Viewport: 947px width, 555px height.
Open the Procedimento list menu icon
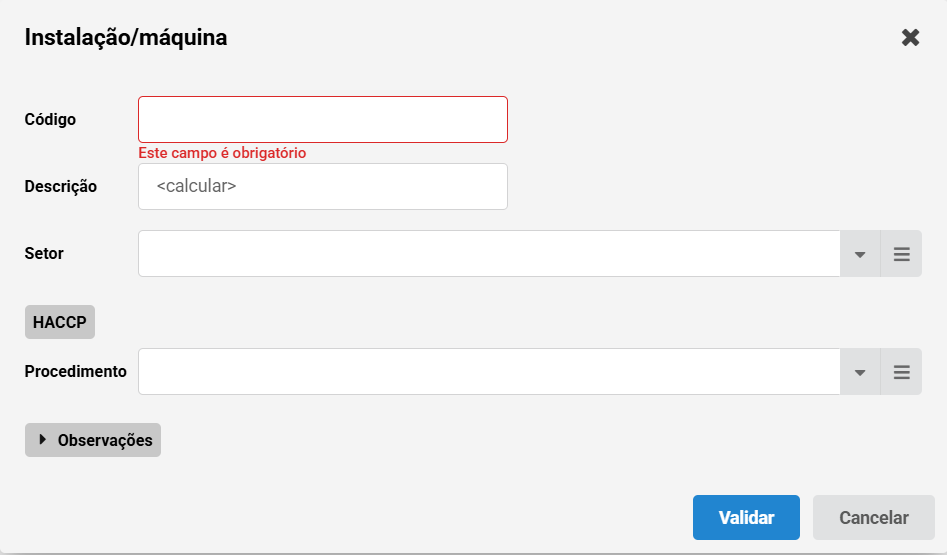pyautogui.click(x=901, y=371)
